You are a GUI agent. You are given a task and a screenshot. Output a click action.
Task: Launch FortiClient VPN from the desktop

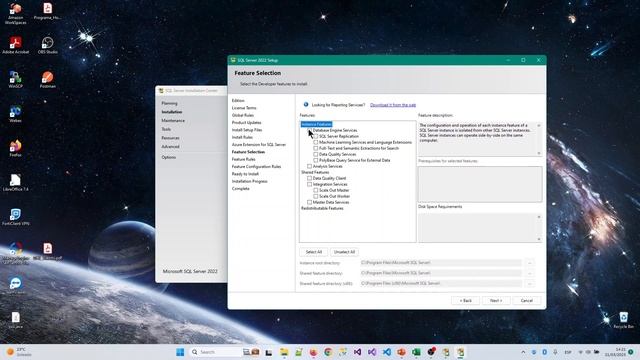(16, 217)
